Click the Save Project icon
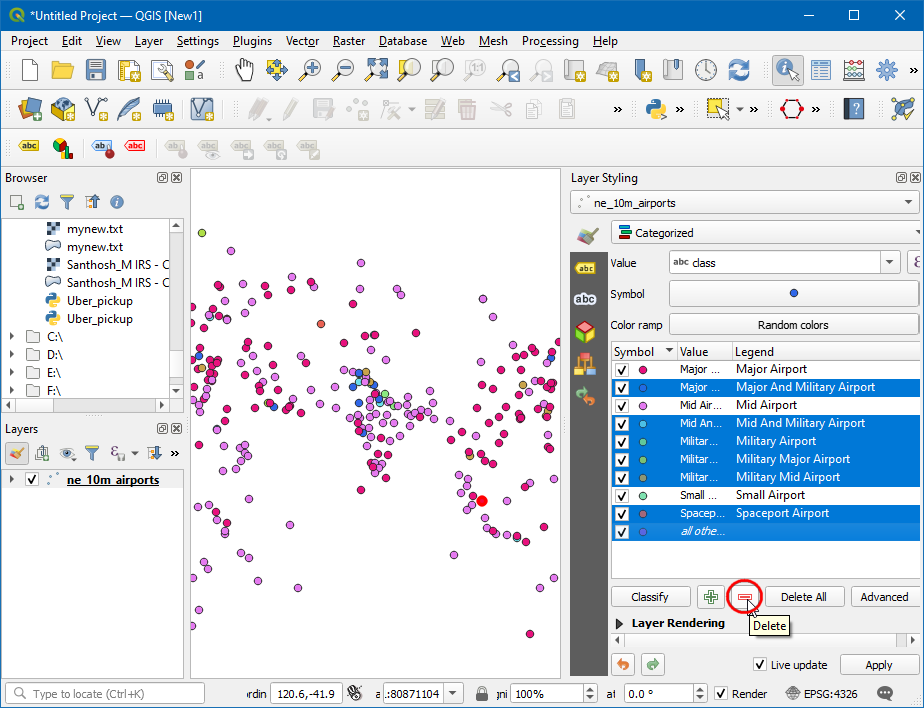The image size is (924, 708). 95,70
